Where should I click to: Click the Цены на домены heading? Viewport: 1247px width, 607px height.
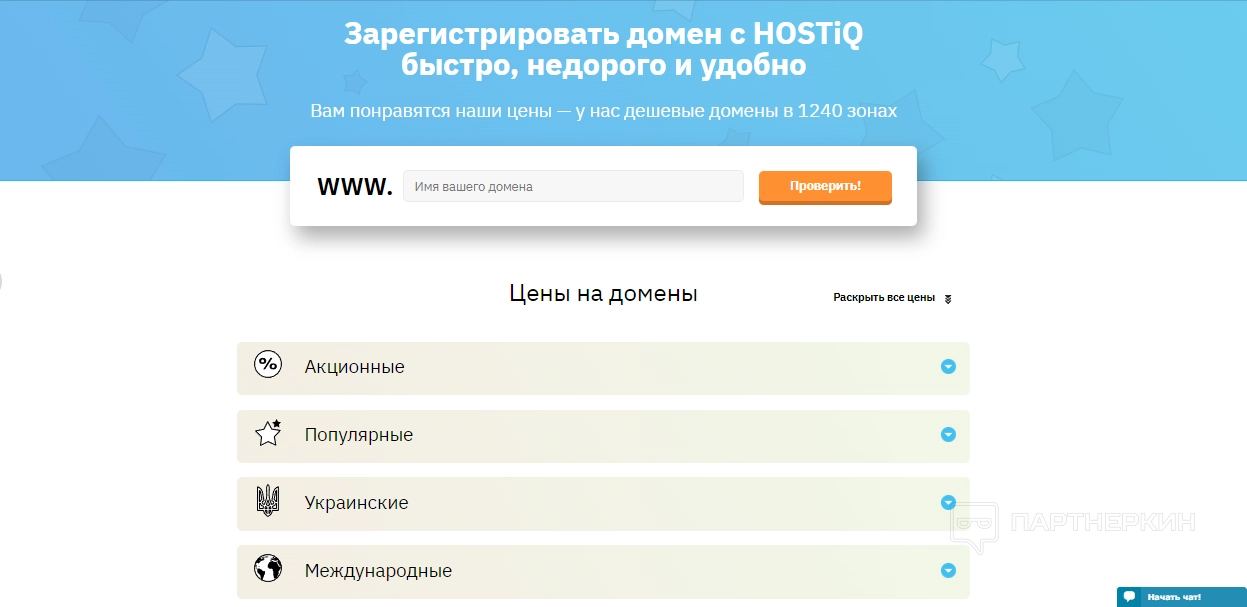pyautogui.click(x=603, y=294)
